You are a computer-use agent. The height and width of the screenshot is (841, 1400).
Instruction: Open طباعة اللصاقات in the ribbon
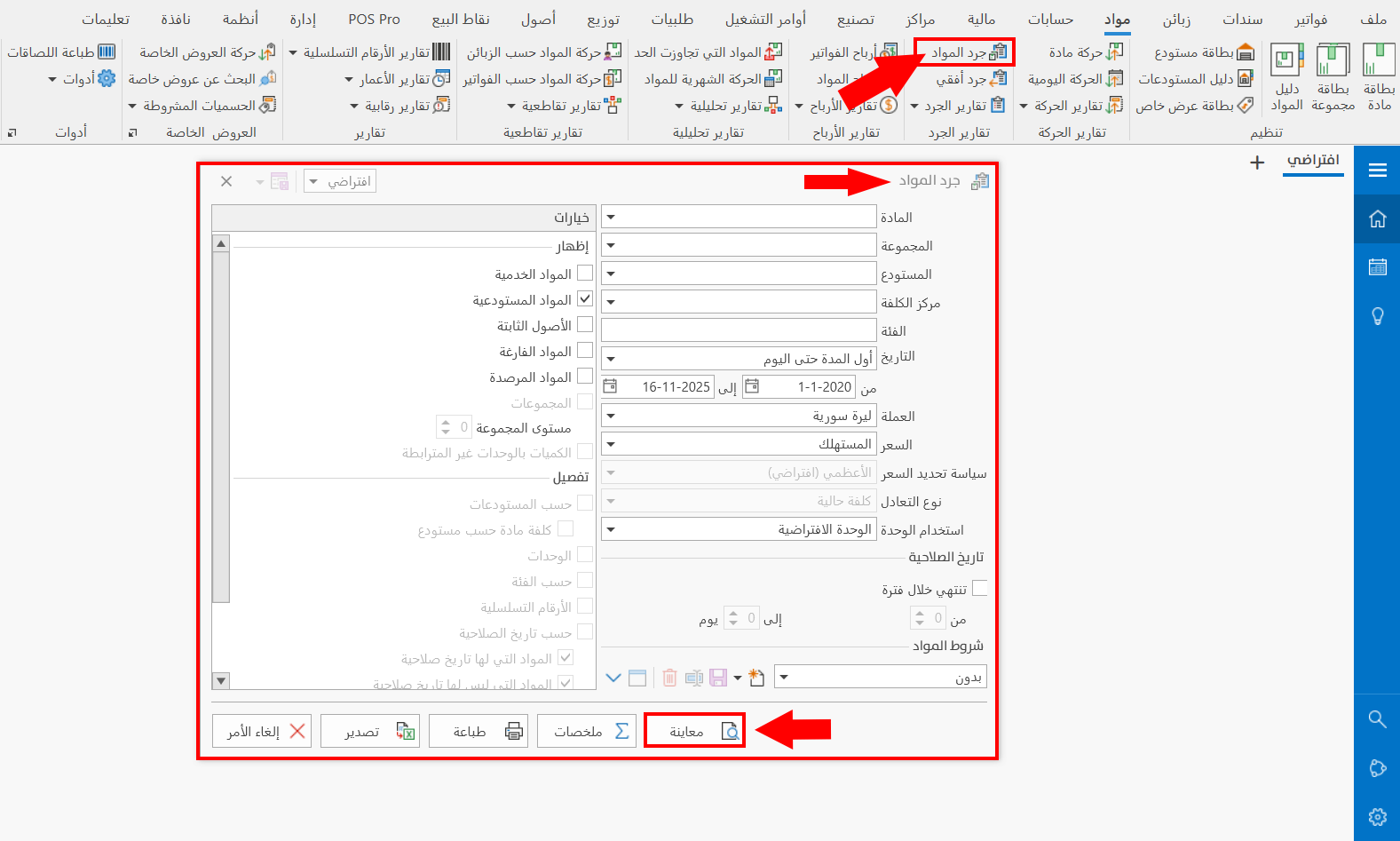tap(61, 52)
